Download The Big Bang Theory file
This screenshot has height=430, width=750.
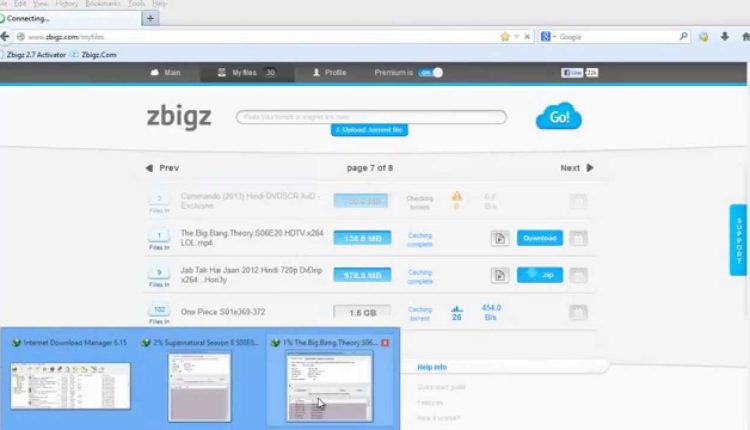[540, 238]
